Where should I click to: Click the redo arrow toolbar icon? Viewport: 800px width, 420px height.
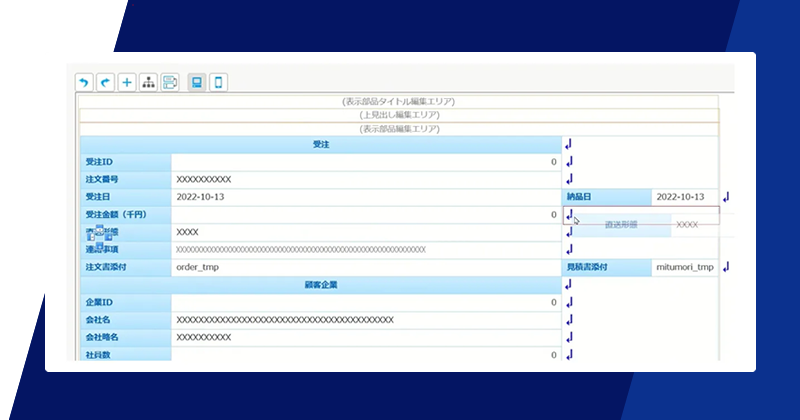click(106, 82)
